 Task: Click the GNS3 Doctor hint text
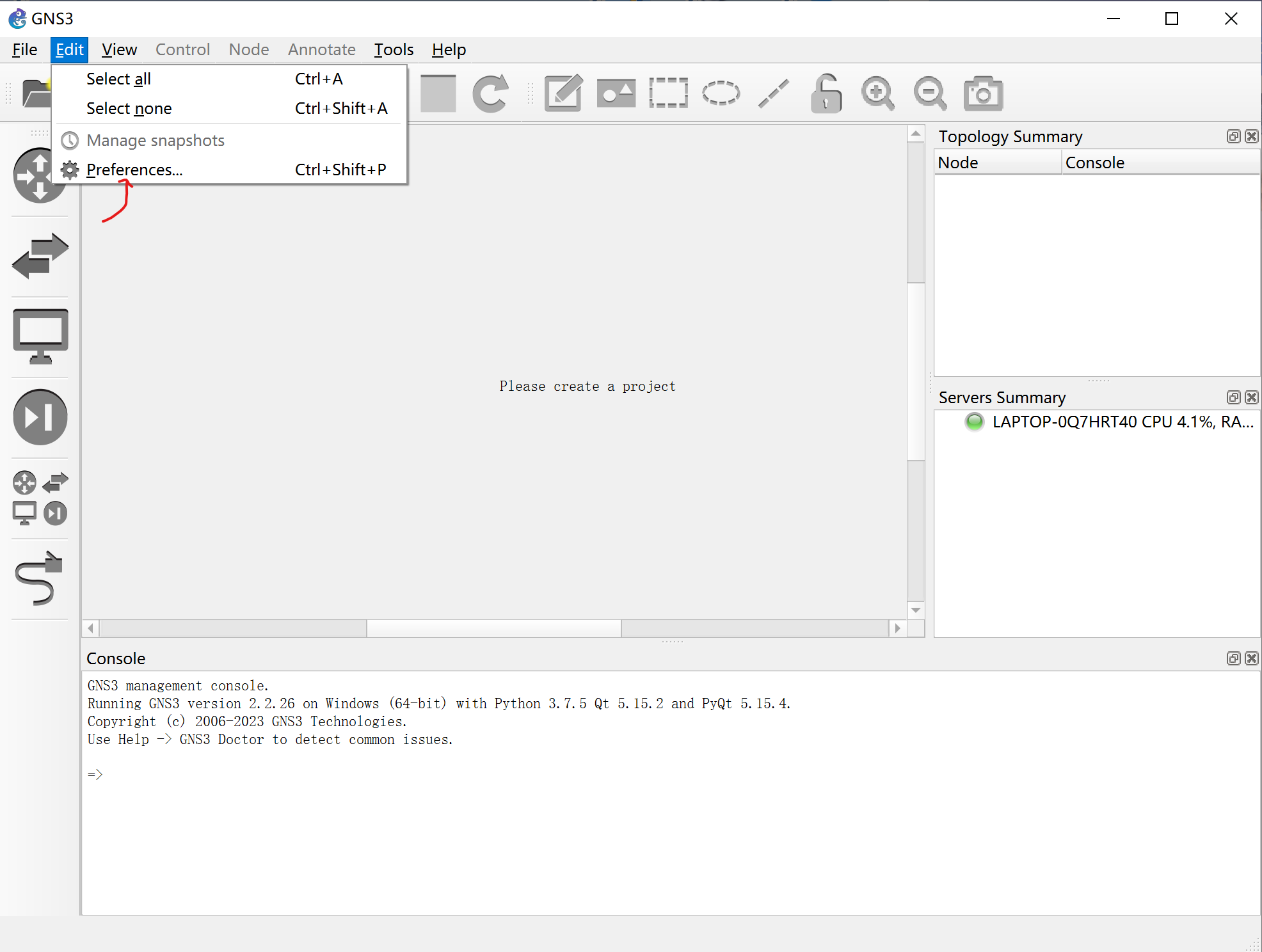(x=270, y=740)
